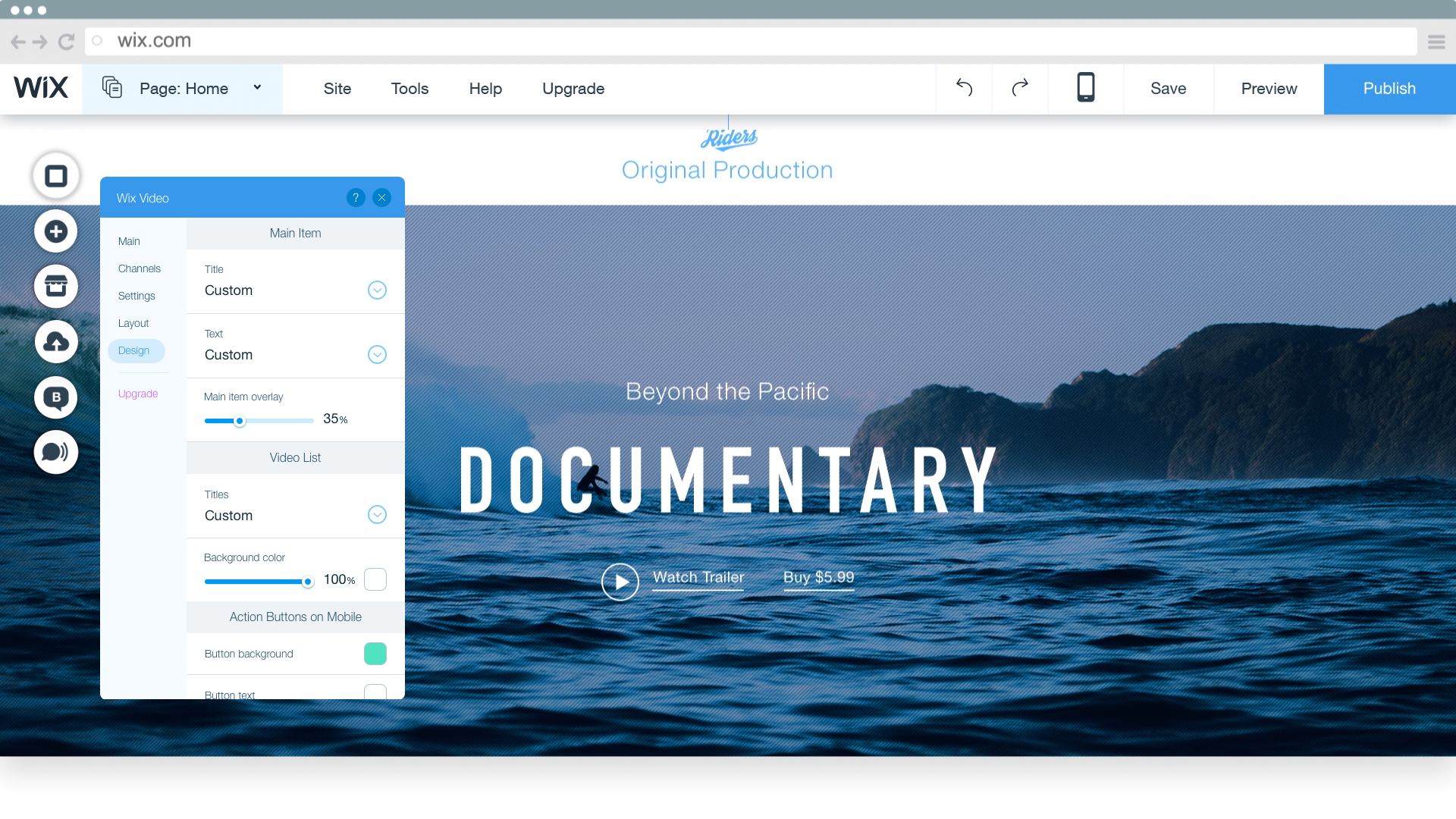Image resolution: width=1456 pixels, height=819 pixels.
Task: Play the Watch Trailer video button
Action: click(x=620, y=582)
